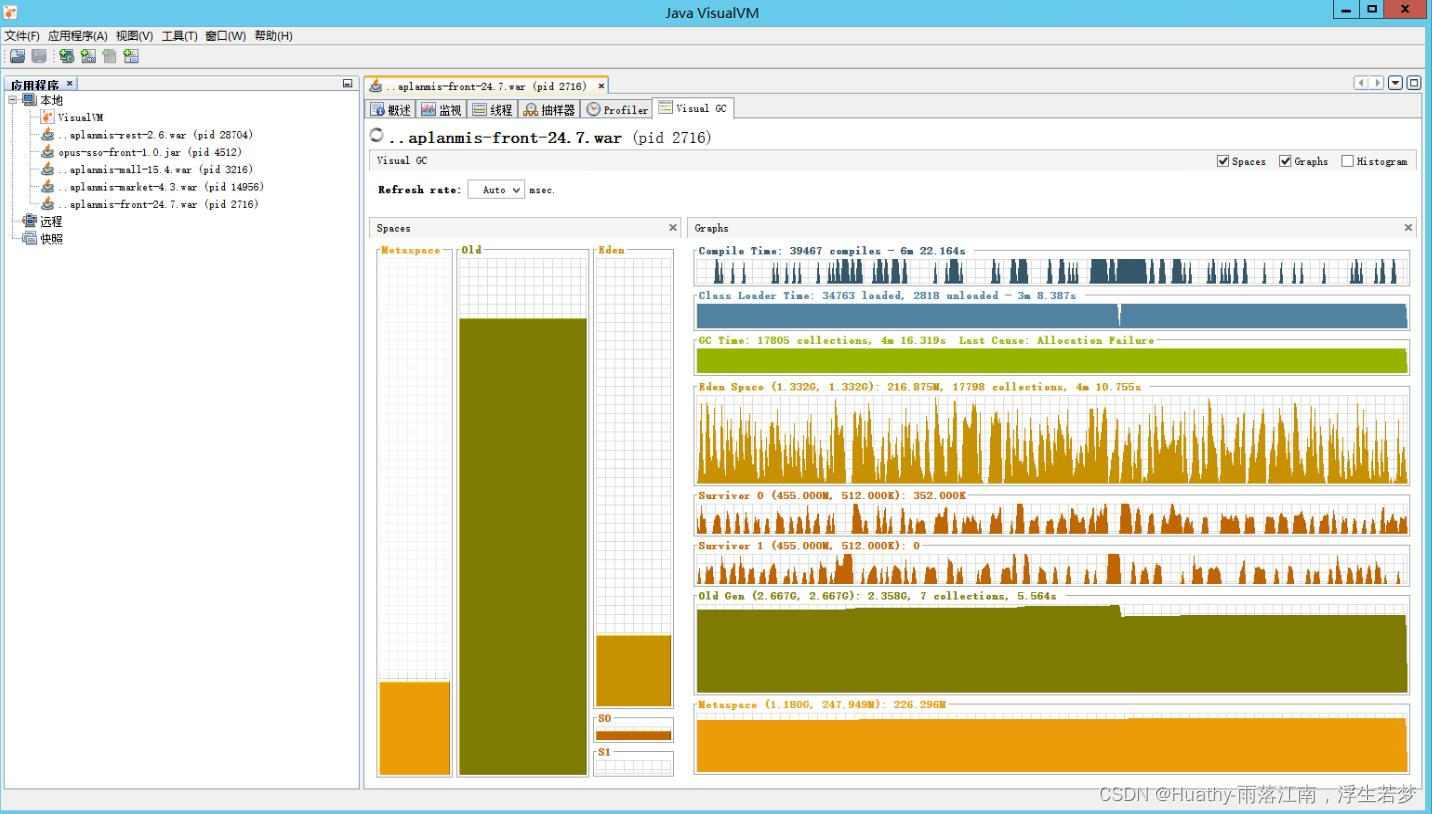This screenshot has height=814, width=1432.
Task: Open the 帮助(H) menu
Action: 273,36
